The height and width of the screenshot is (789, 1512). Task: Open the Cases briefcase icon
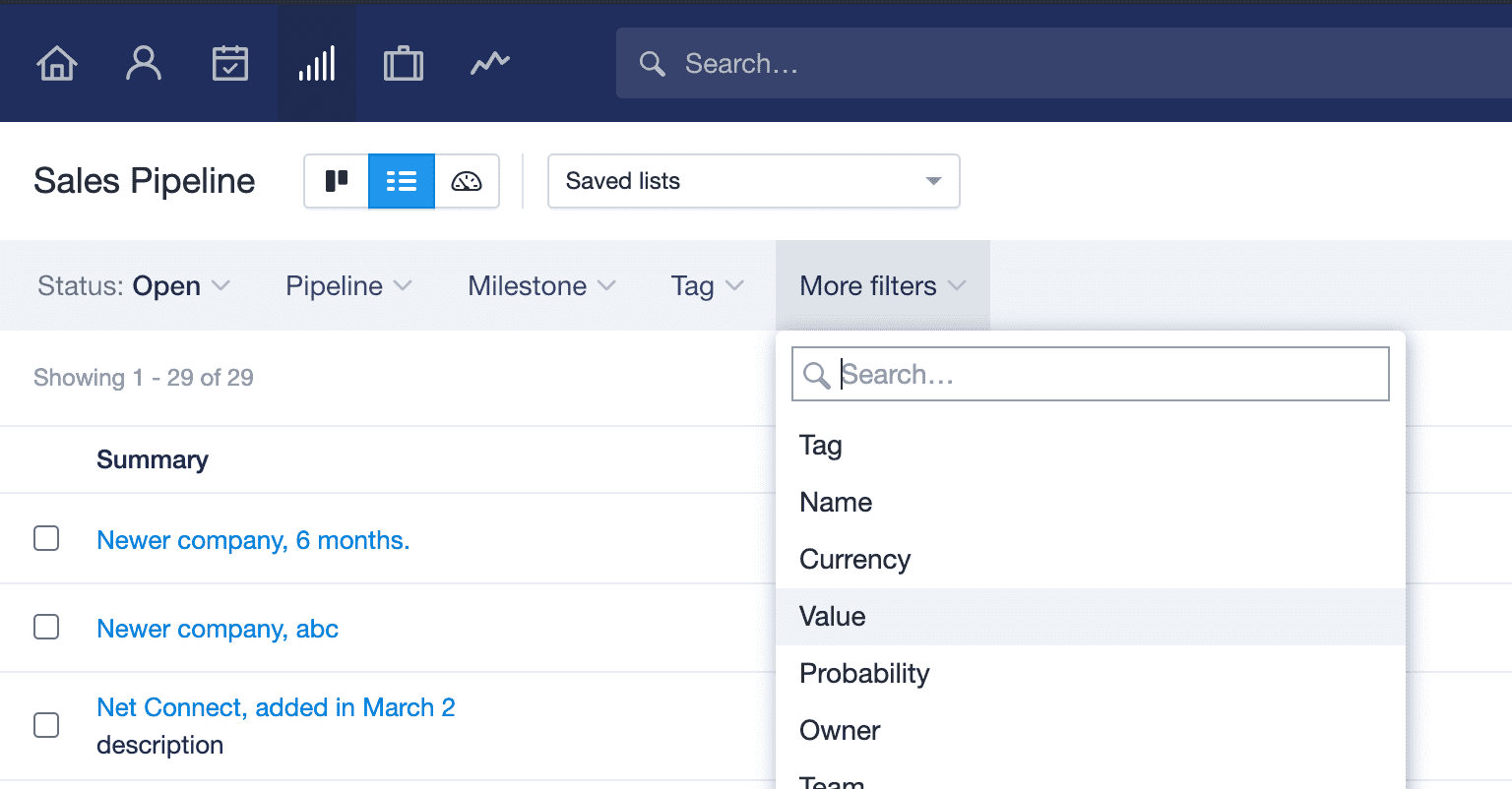click(404, 64)
